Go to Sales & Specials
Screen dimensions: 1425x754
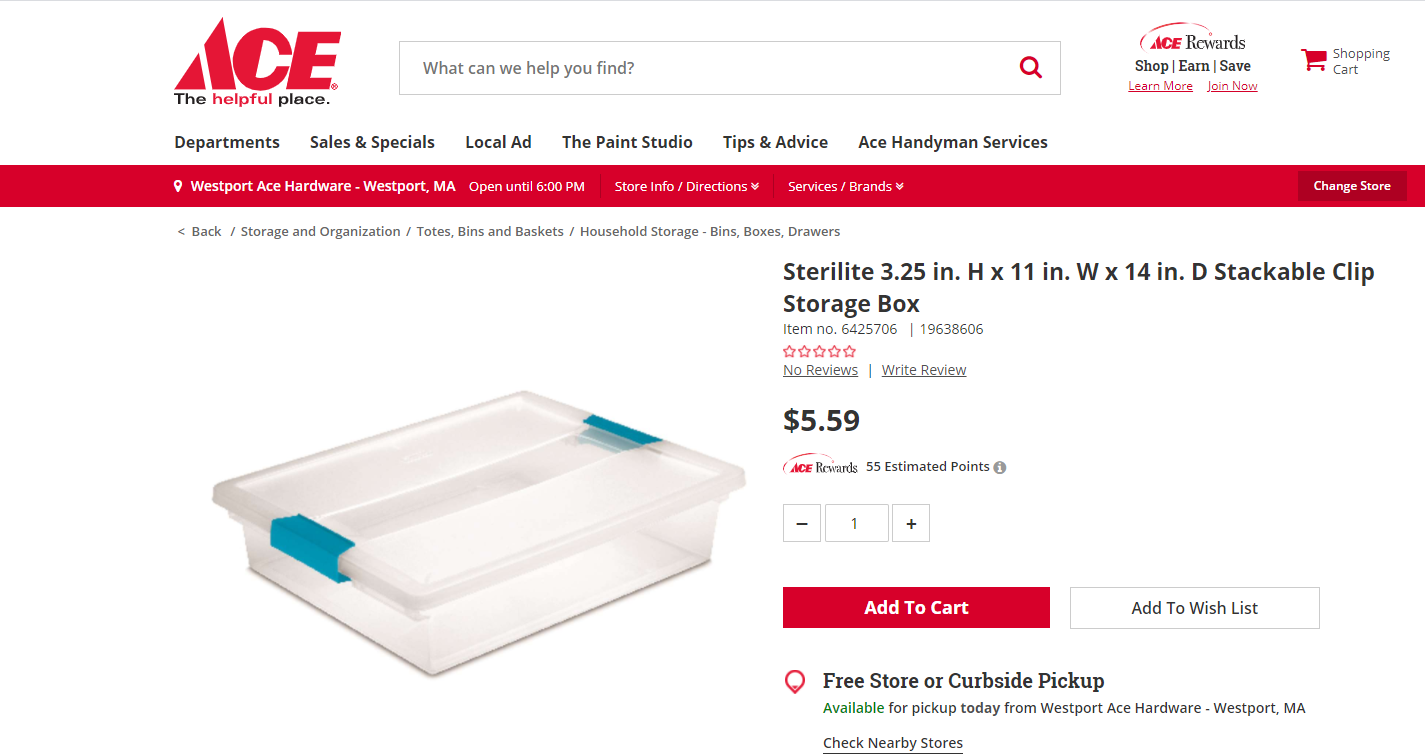click(x=372, y=142)
